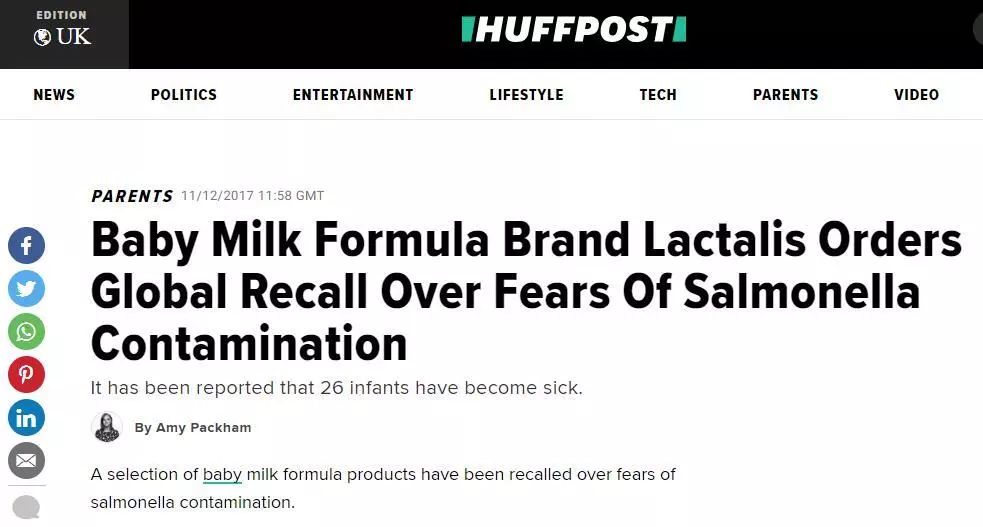The width and height of the screenshot is (983, 527).
Task: Click the globe icon beside UK
Action: click(x=42, y=38)
